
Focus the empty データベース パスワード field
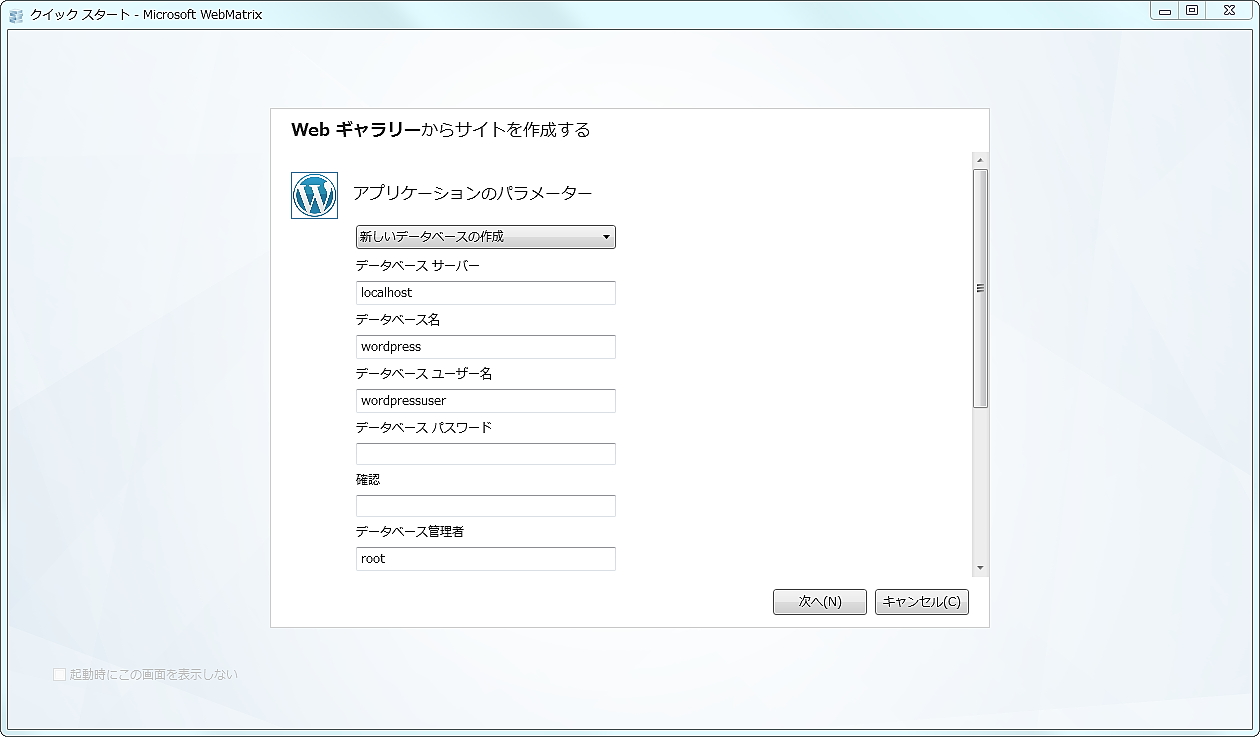click(x=485, y=453)
